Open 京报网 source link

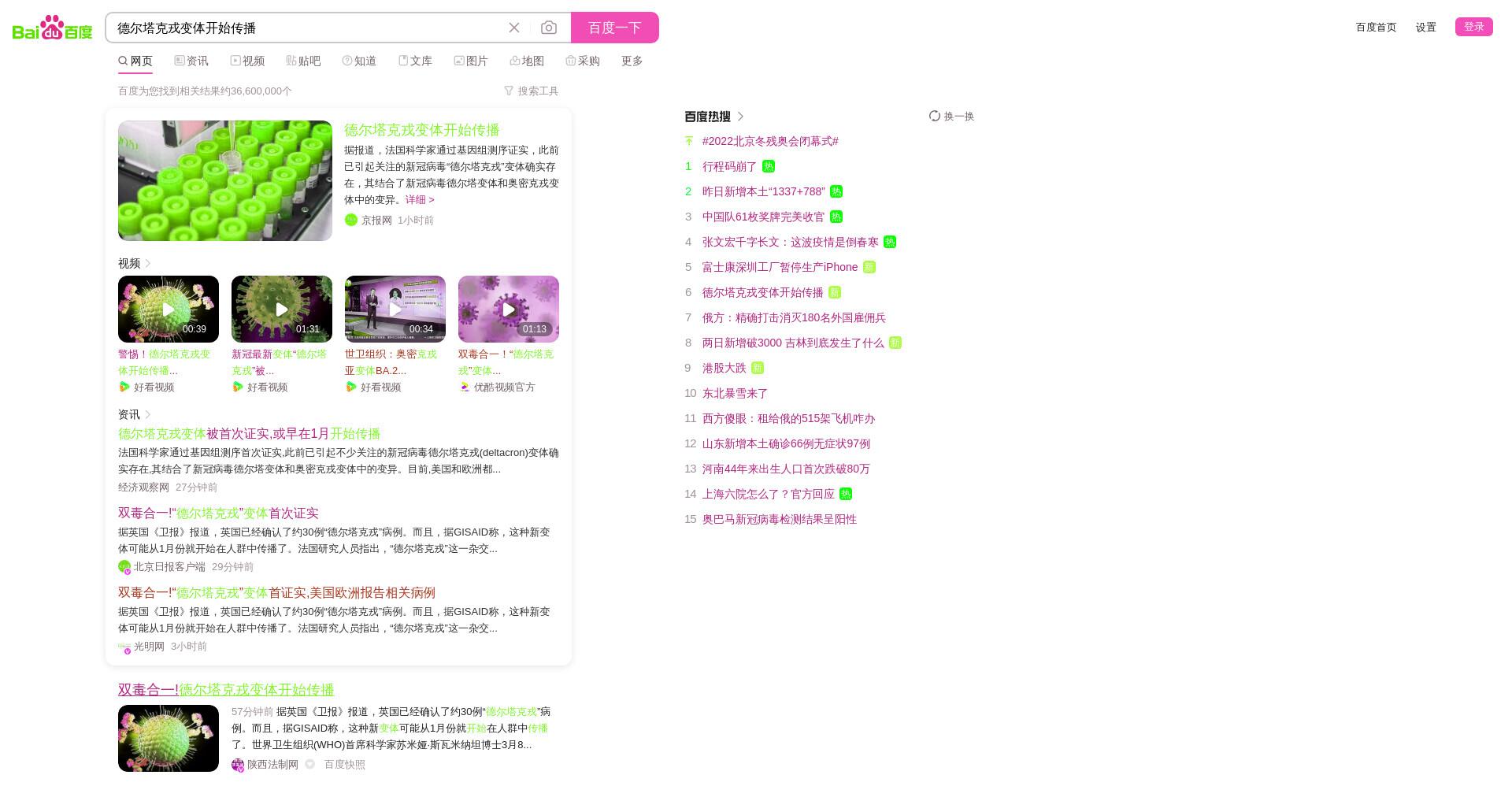(x=376, y=221)
